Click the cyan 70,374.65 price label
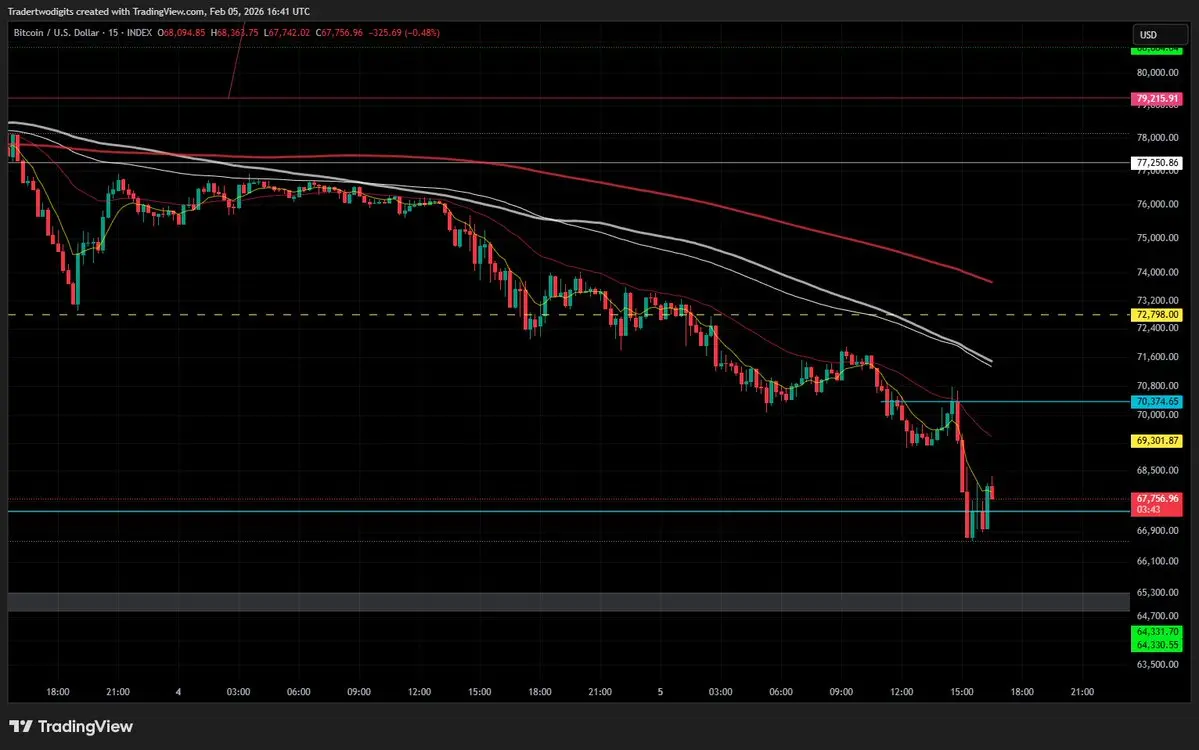This screenshot has height=750, width=1199. click(1156, 401)
